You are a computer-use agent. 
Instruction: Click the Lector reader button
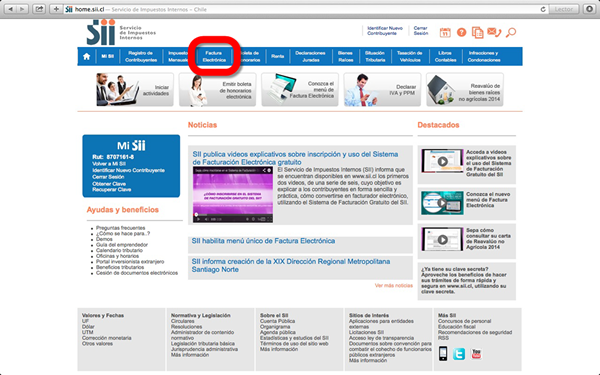click(x=564, y=9)
